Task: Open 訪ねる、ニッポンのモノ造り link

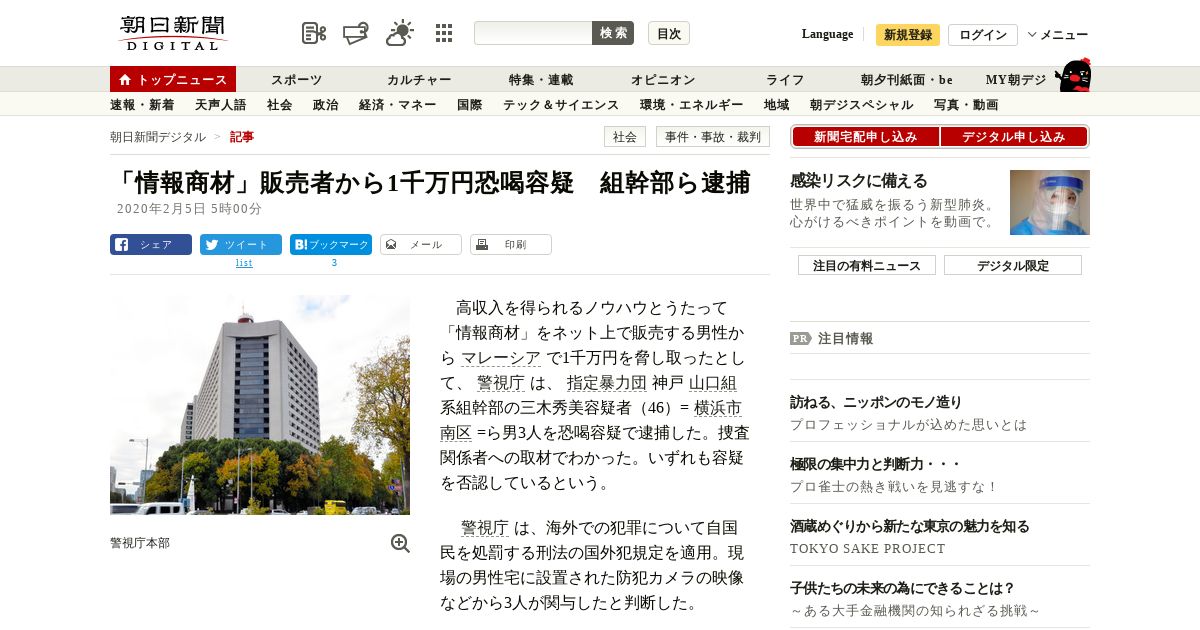Action: 876,402
